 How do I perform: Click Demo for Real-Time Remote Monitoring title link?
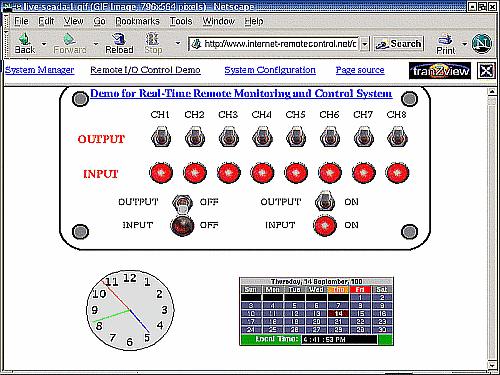(241, 93)
